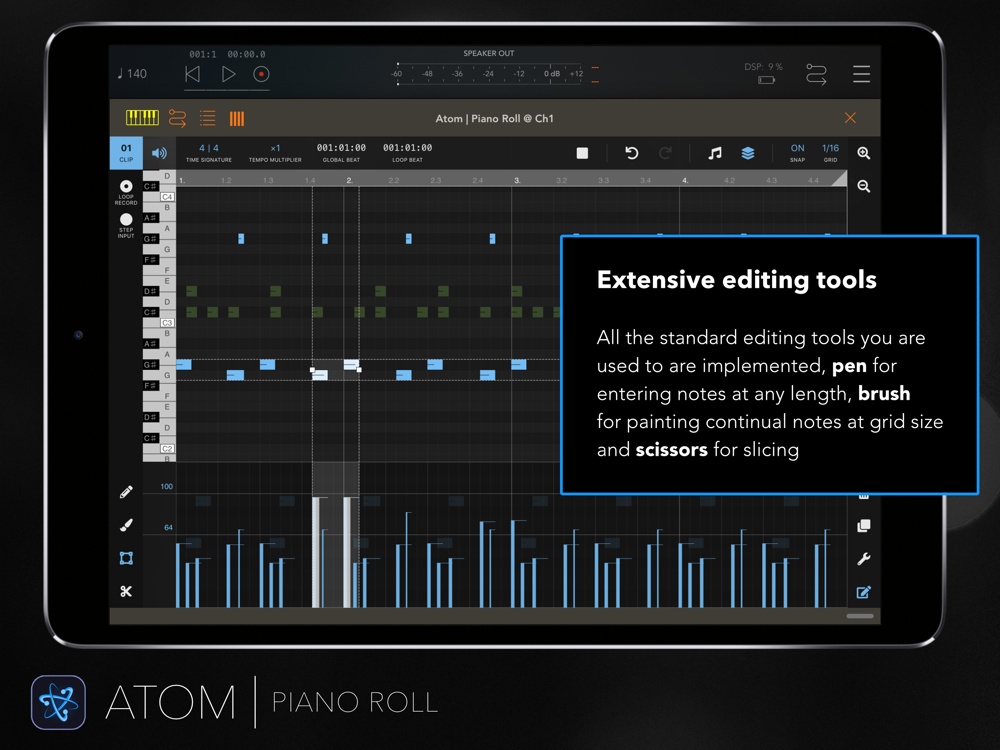Click the Atom app logo icon
This screenshot has height=750, width=1000.
[58, 702]
